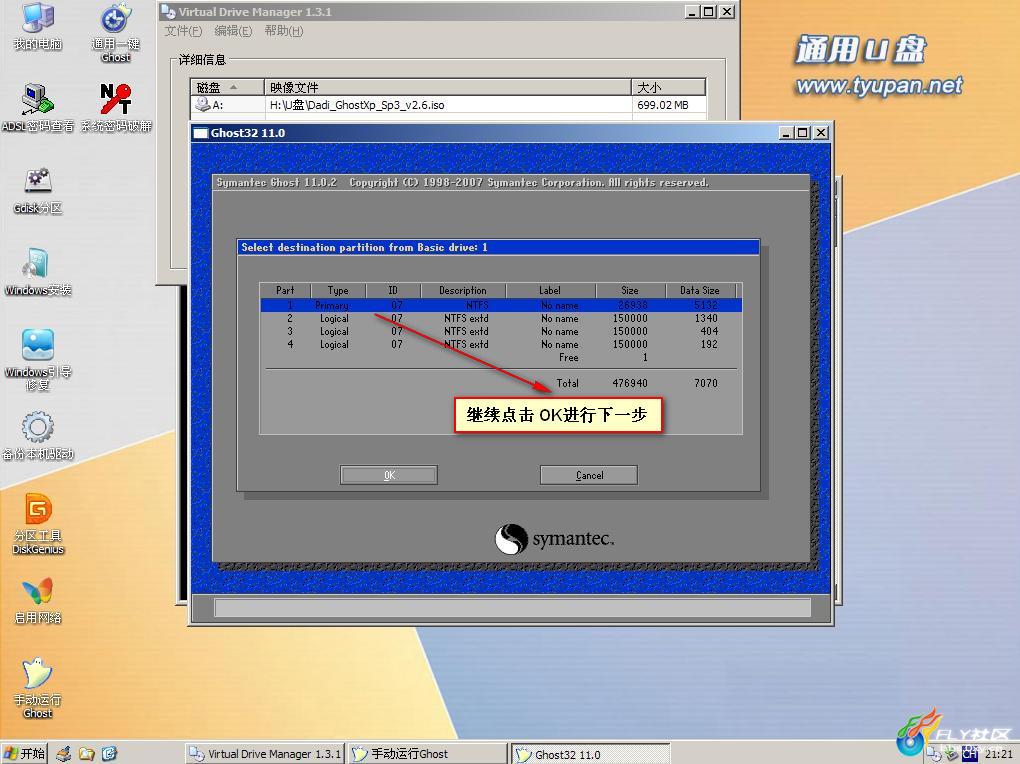Close the Virtual Drive Manager window
Viewport: 1020px width, 764px height.
[727, 12]
